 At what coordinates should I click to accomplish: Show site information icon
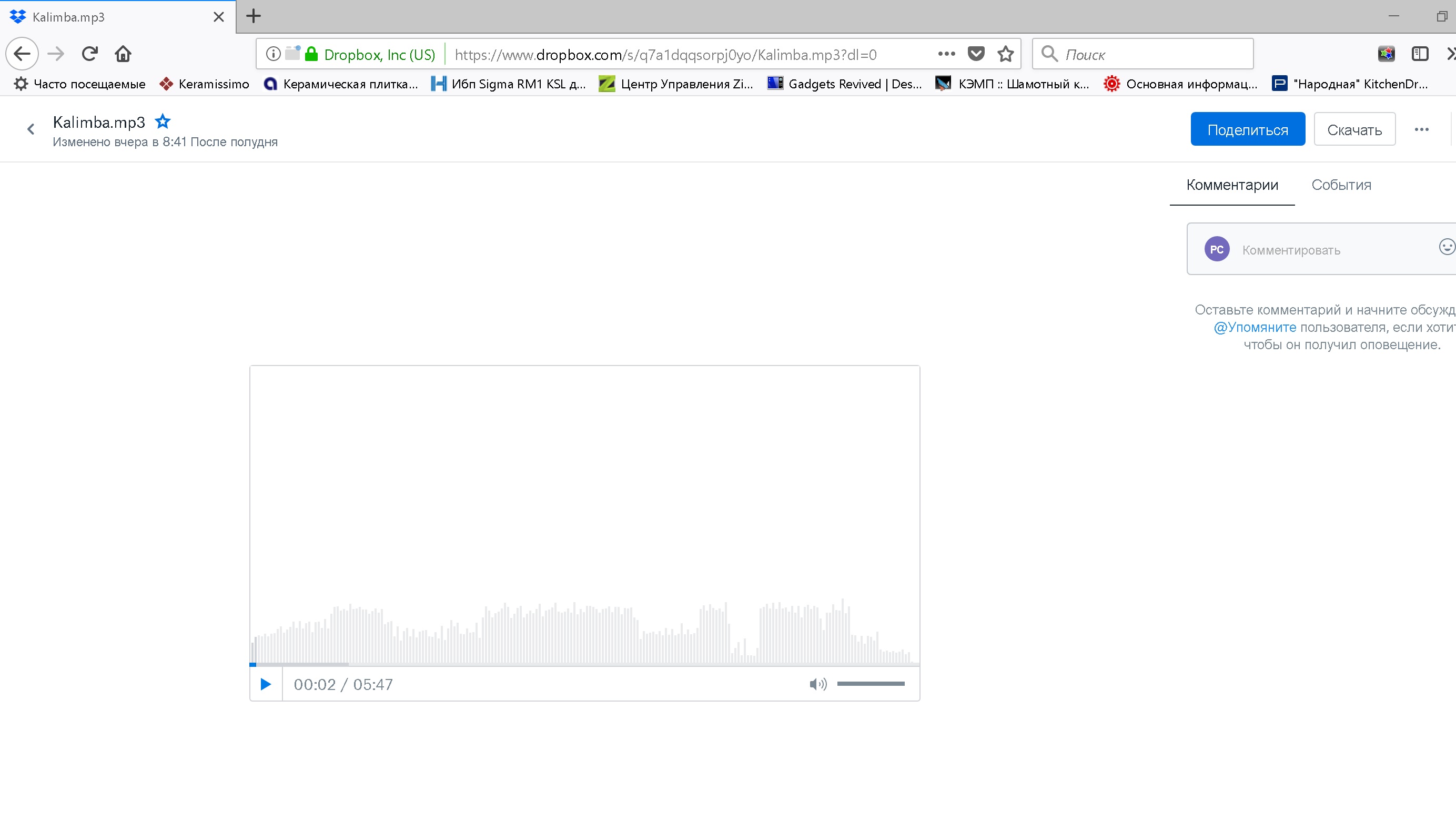[273, 54]
